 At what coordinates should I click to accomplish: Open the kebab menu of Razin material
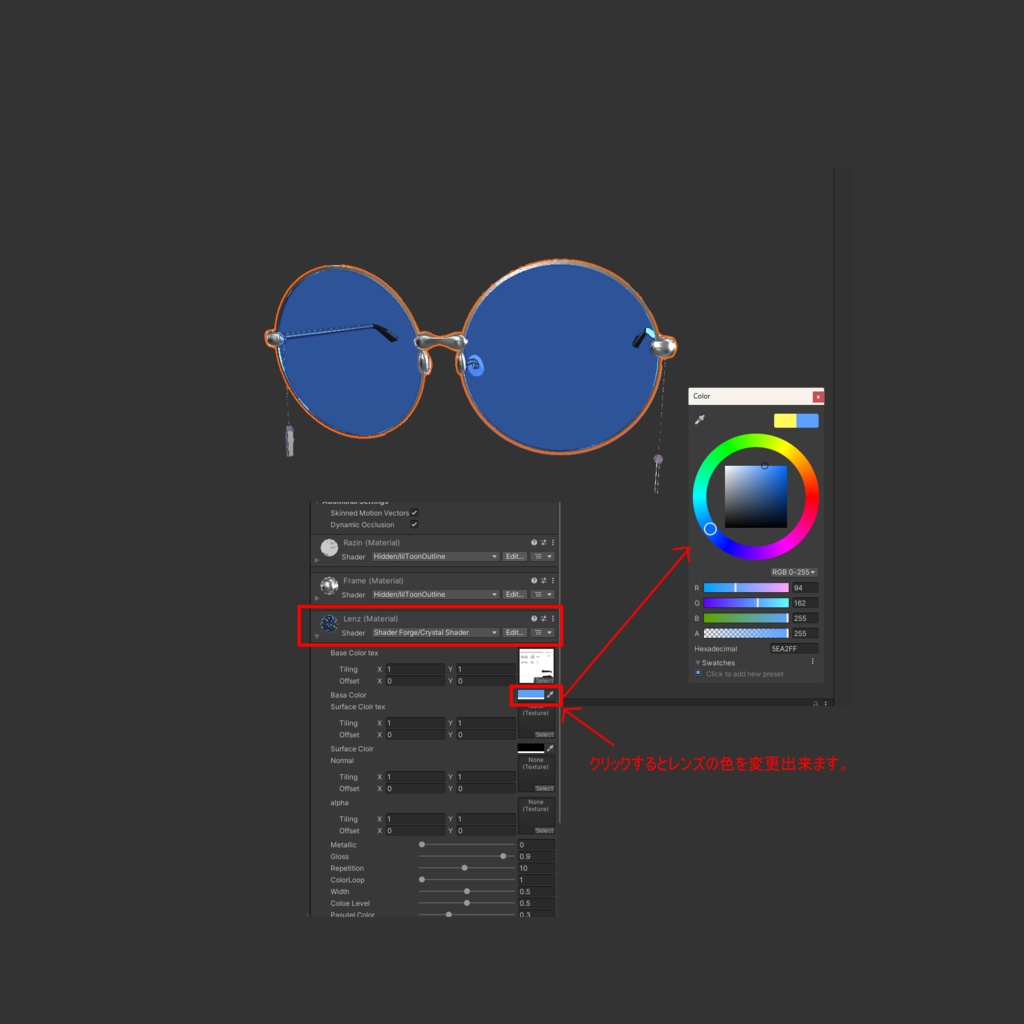click(552, 543)
